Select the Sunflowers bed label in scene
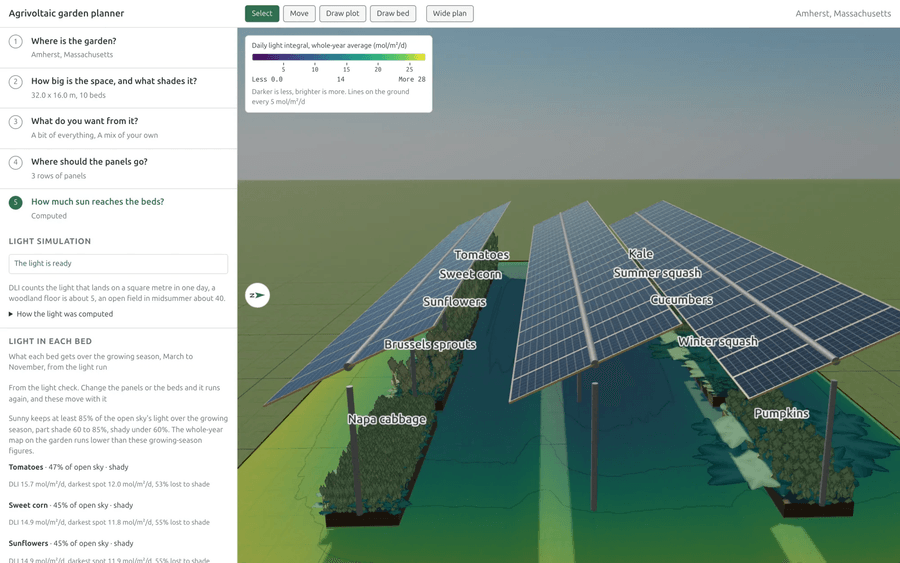The height and width of the screenshot is (563, 900). (455, 302)
